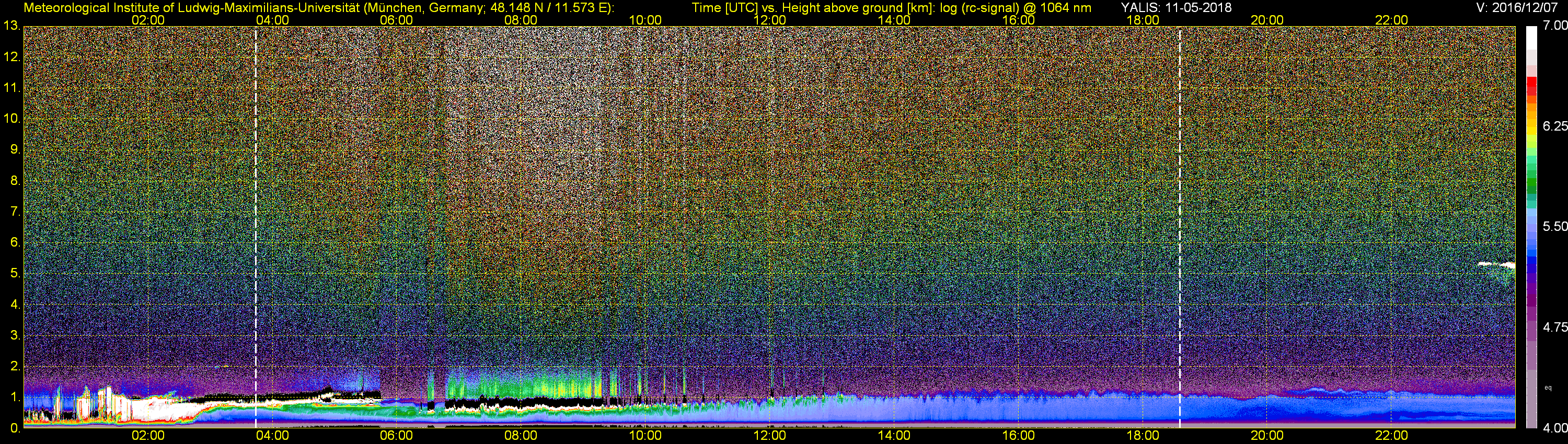Click the 2. height axis label
Screen dimensions: 1568x444
click(x=15, y=366)
